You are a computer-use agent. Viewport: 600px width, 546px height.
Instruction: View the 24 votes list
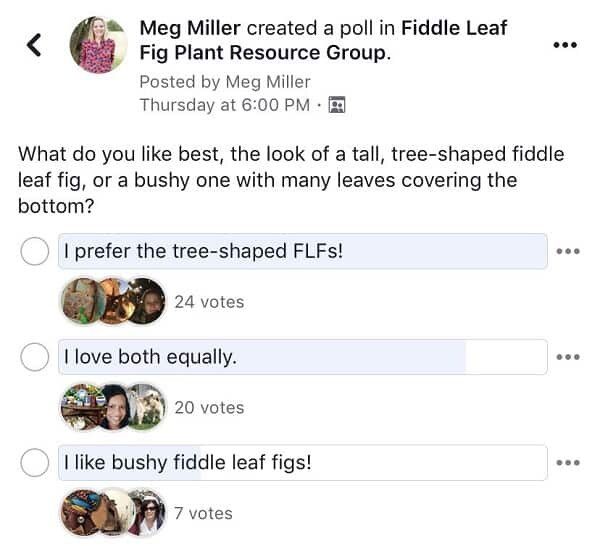coord(209,302)
